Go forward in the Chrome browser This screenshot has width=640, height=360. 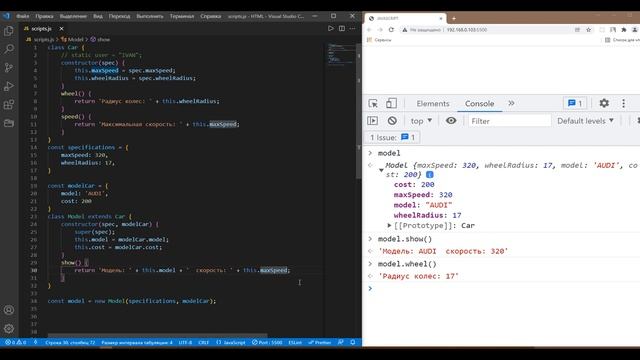click(380, 30)
